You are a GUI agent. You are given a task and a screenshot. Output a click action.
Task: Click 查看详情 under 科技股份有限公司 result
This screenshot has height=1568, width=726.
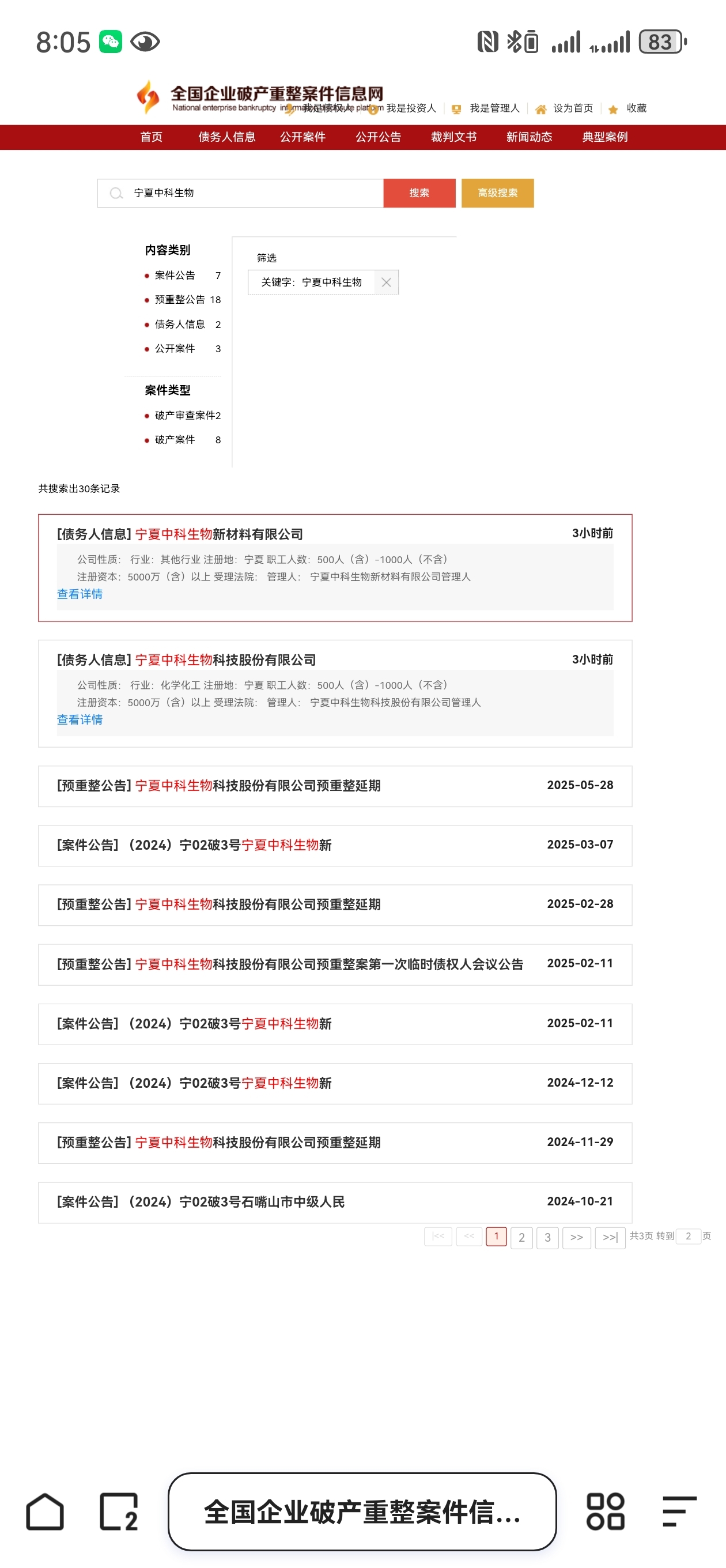click(x=80, y=720)
